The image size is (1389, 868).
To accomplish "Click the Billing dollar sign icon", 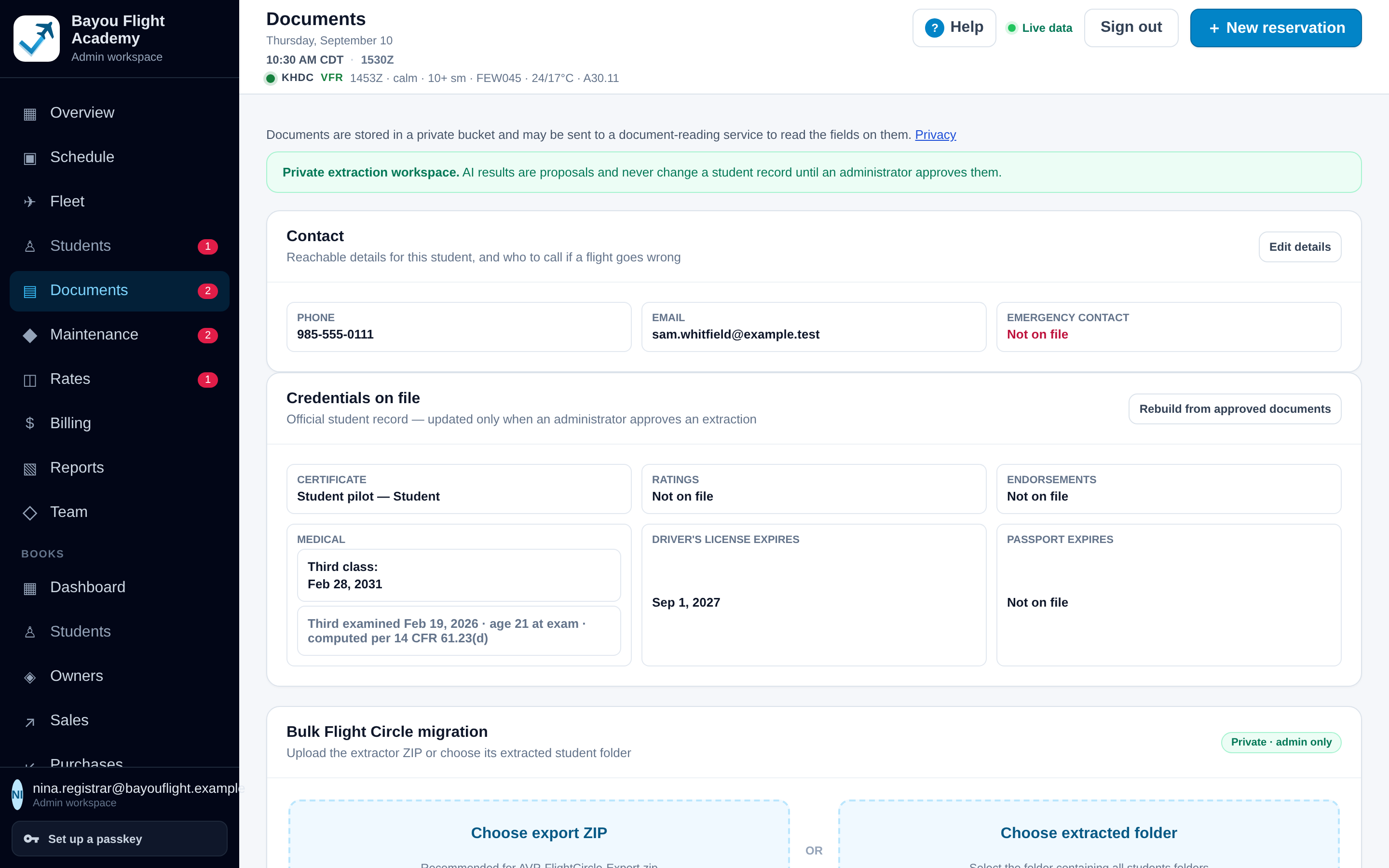I will (x=30, y=424).
